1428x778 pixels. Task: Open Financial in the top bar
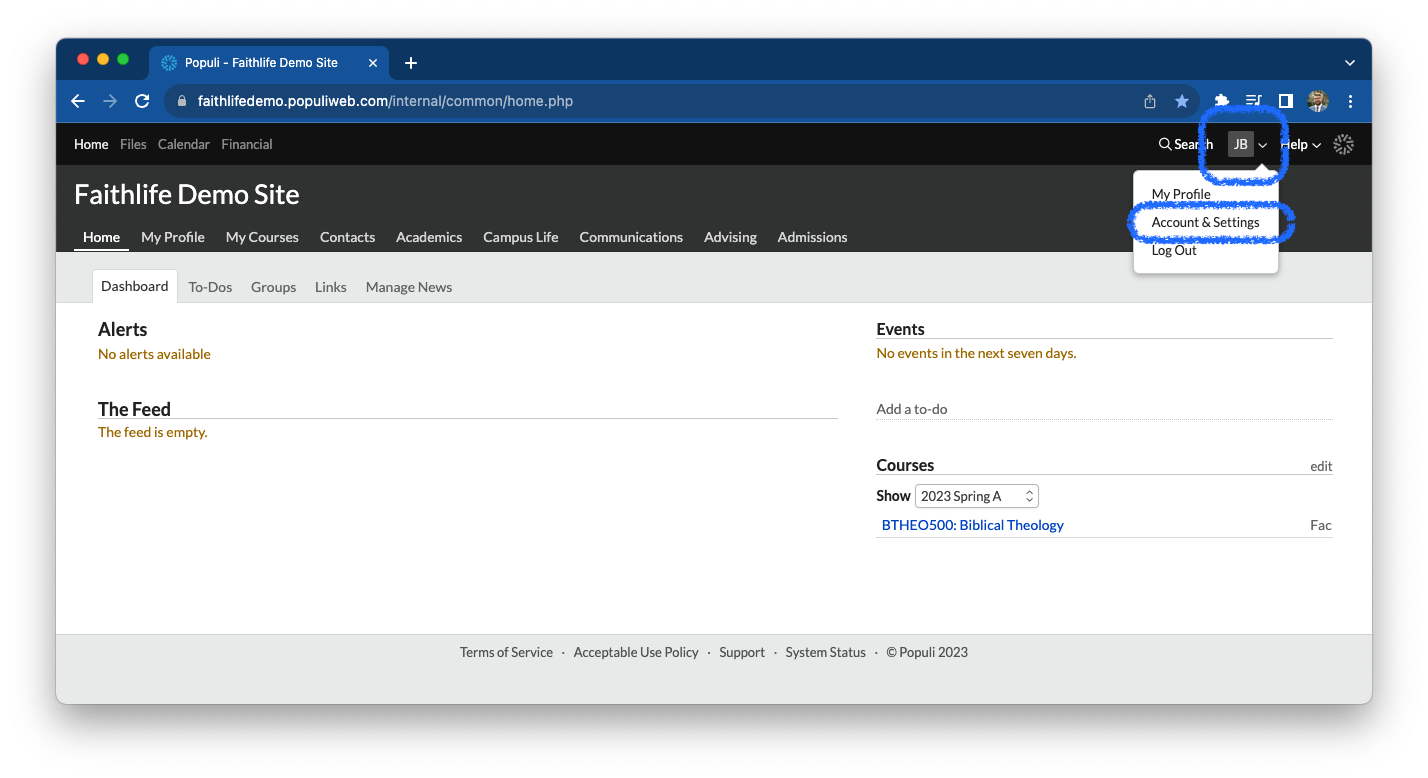[x=247, y=144]
